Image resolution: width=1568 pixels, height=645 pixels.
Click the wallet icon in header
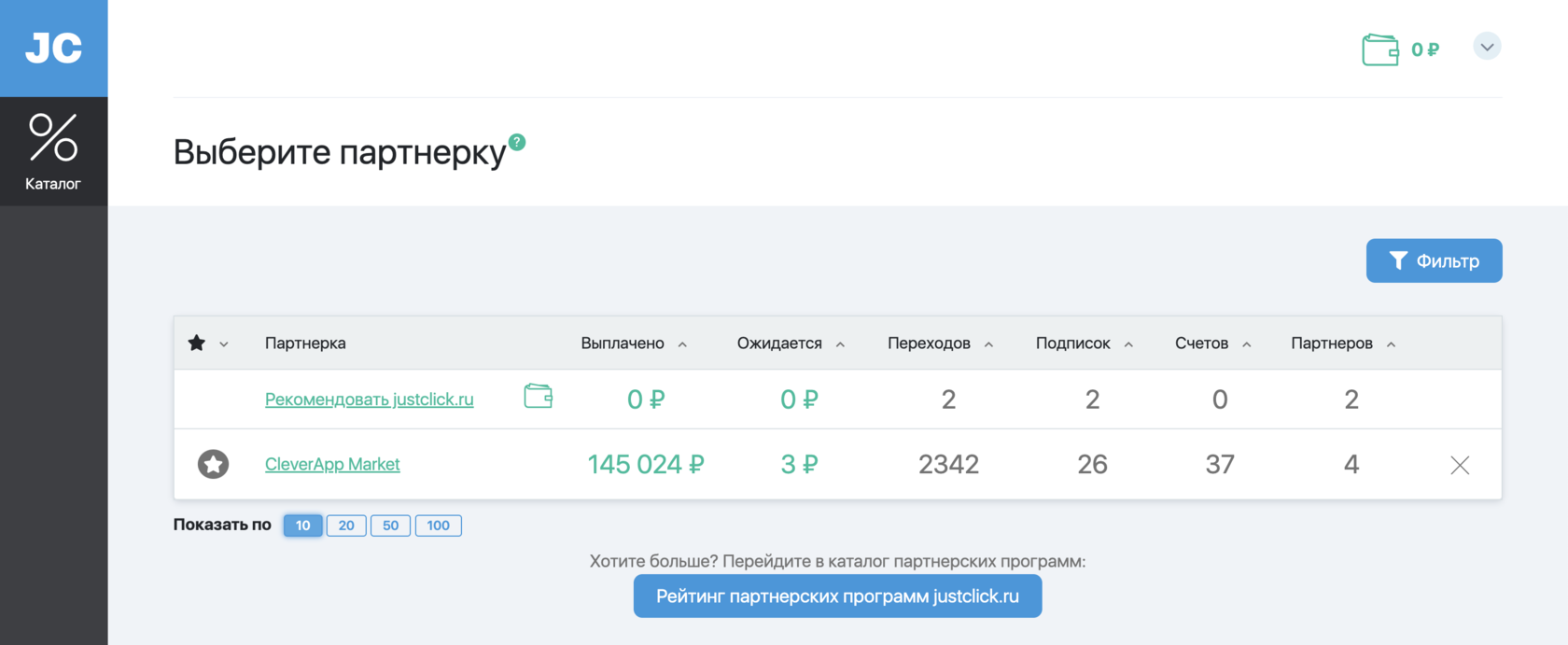pyautogui.click(x=1379, y=49)
